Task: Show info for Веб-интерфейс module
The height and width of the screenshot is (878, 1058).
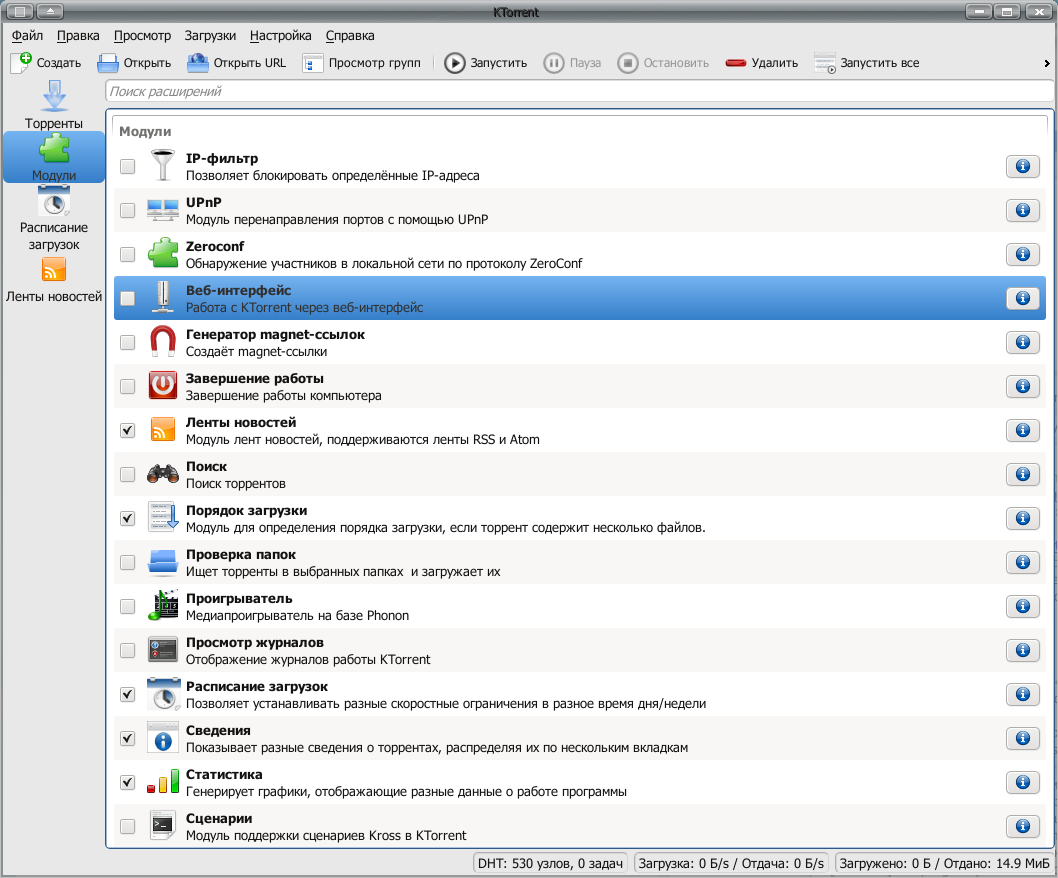Action: pyautogui.click(x=1022, y=298)
